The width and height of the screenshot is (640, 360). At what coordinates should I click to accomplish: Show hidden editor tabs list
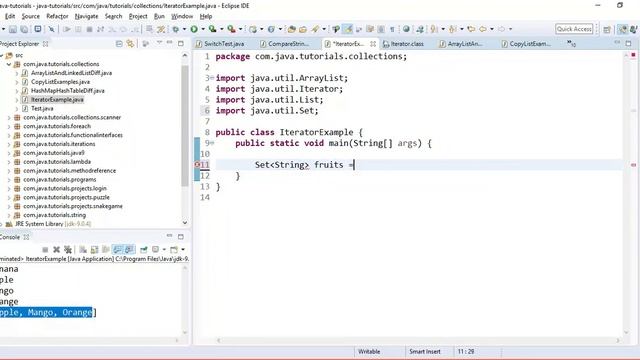coord(571,43)
